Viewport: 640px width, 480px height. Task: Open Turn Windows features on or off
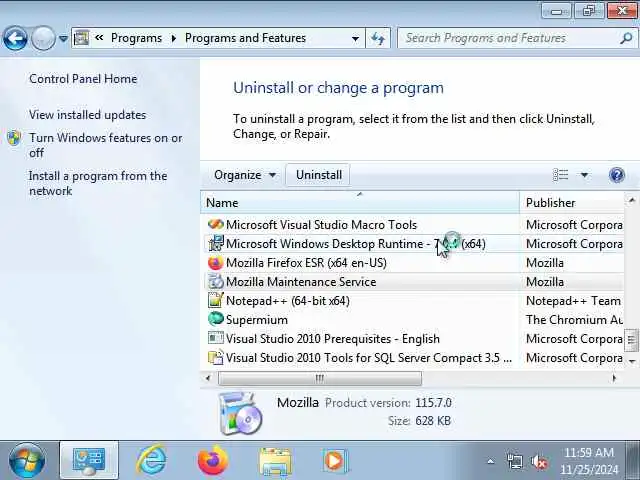pos(105,145)
